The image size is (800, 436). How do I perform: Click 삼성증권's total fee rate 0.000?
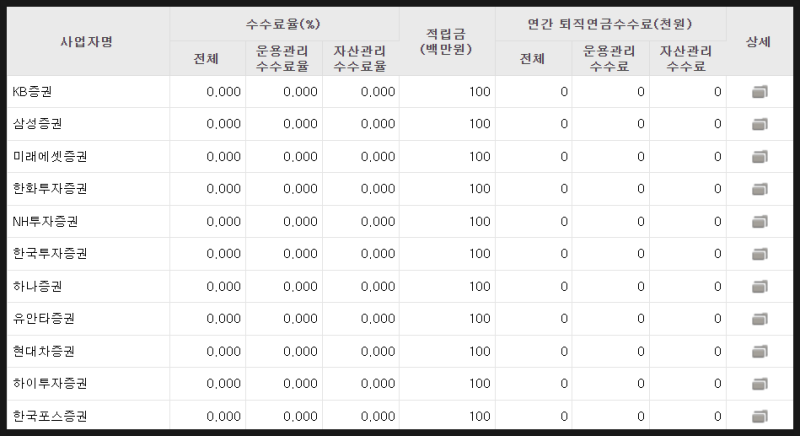[x=223, y=124]
